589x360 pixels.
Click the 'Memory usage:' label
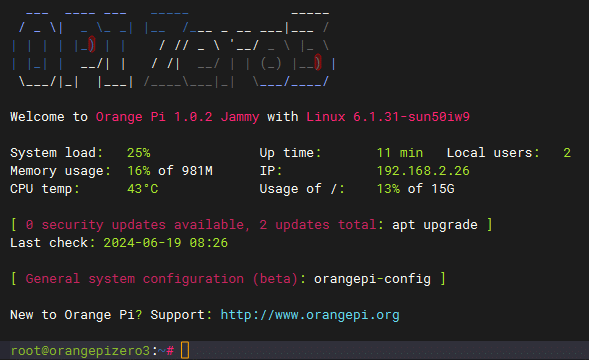tap(60, 171)
